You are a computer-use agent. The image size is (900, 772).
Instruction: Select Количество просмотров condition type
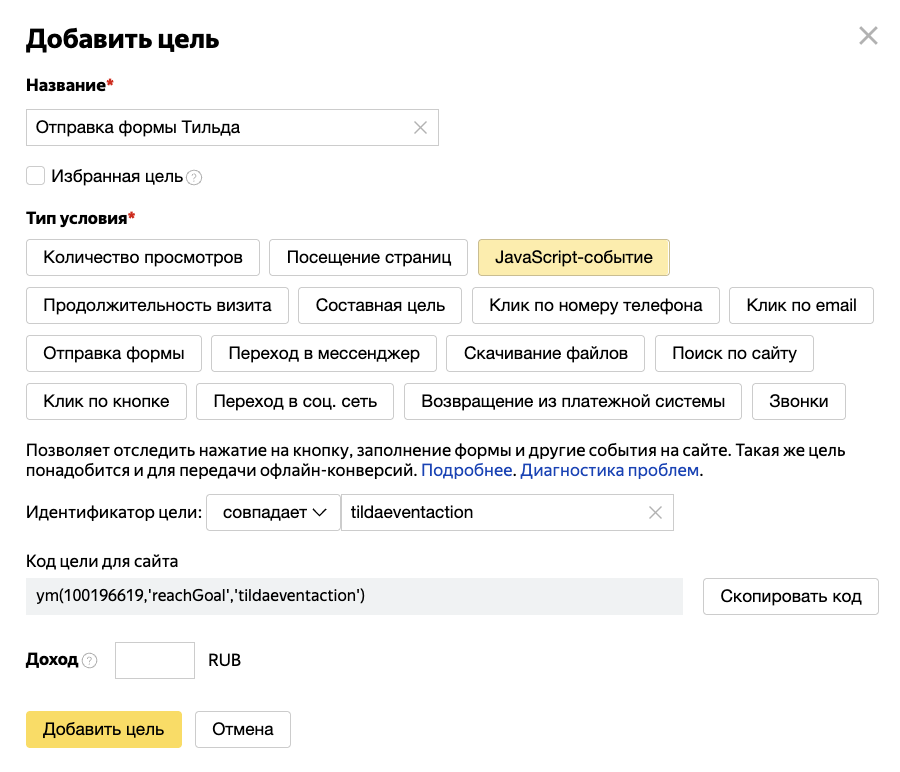(143, 257)
